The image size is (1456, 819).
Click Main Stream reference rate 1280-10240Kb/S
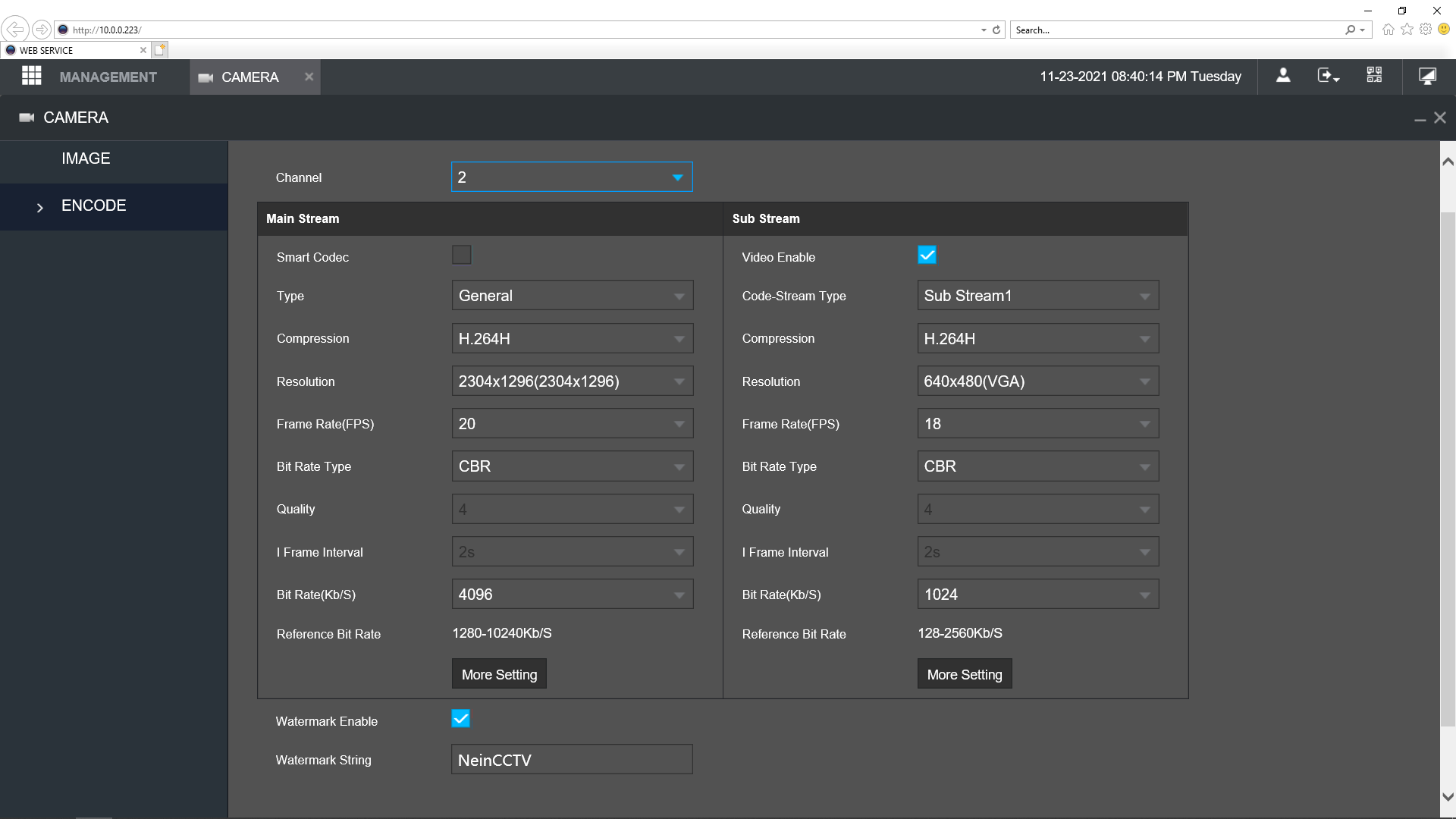(502, 633)
